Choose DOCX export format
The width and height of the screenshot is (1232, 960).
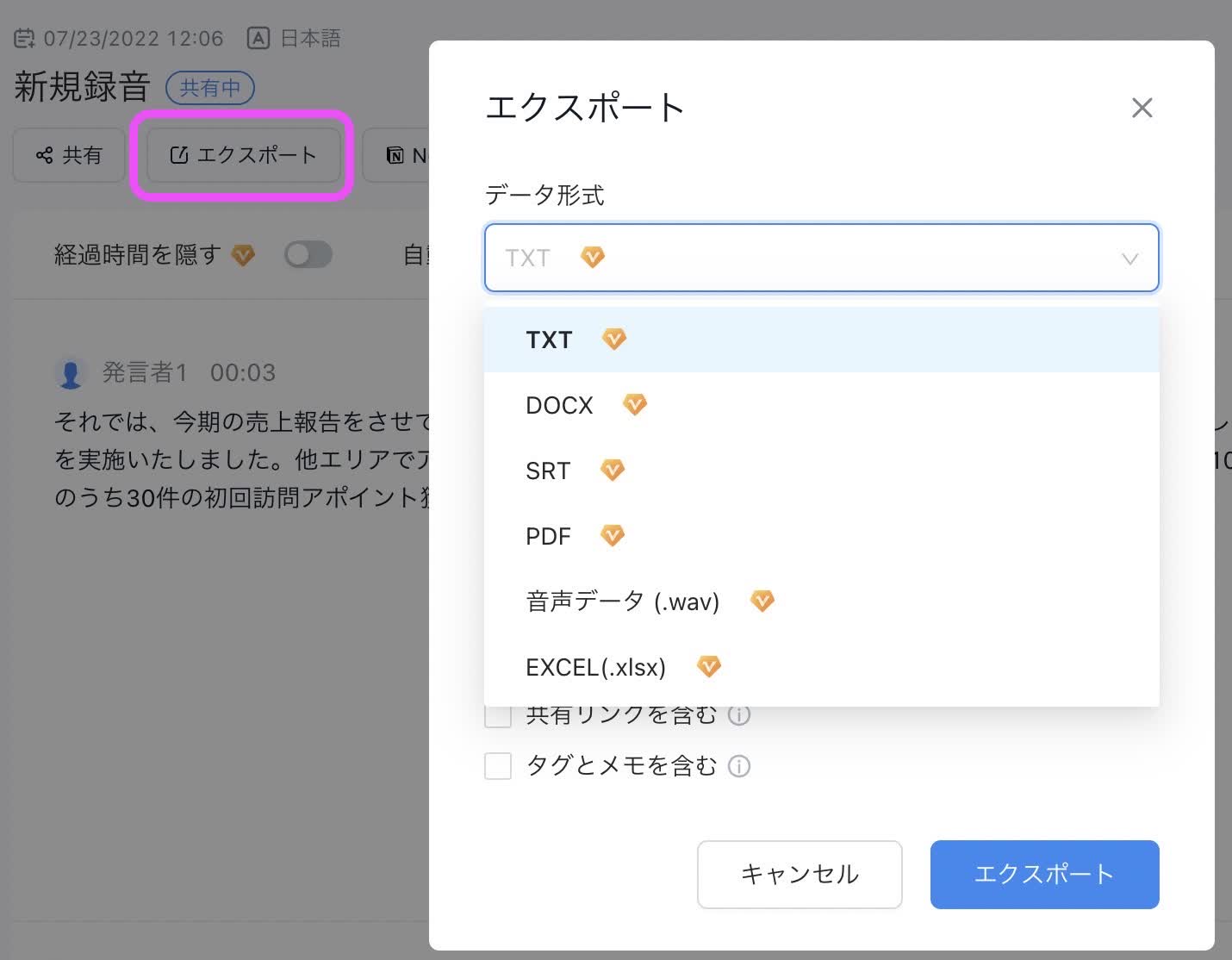821,405
